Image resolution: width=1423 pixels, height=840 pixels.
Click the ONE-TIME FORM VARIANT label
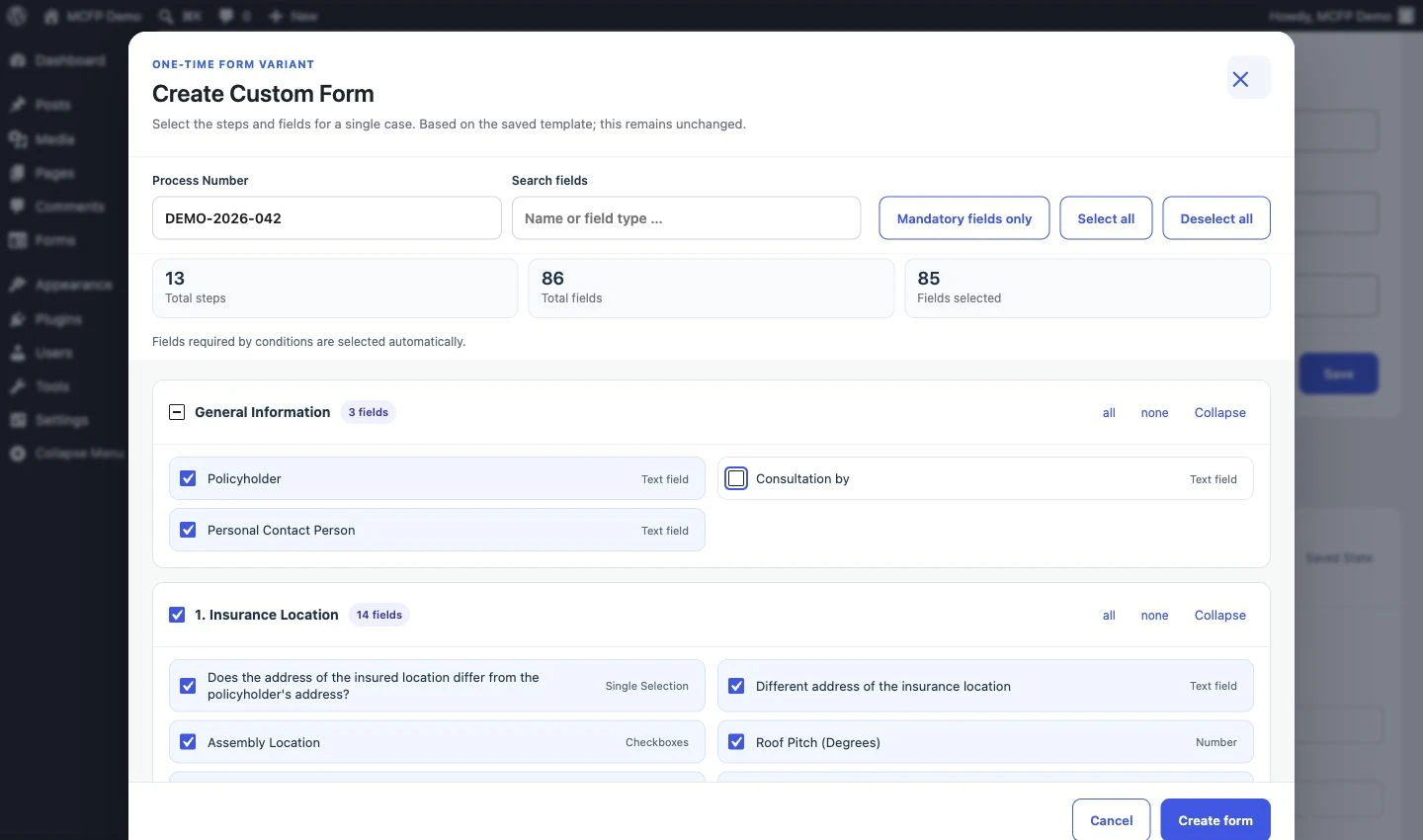pos(233,64)
